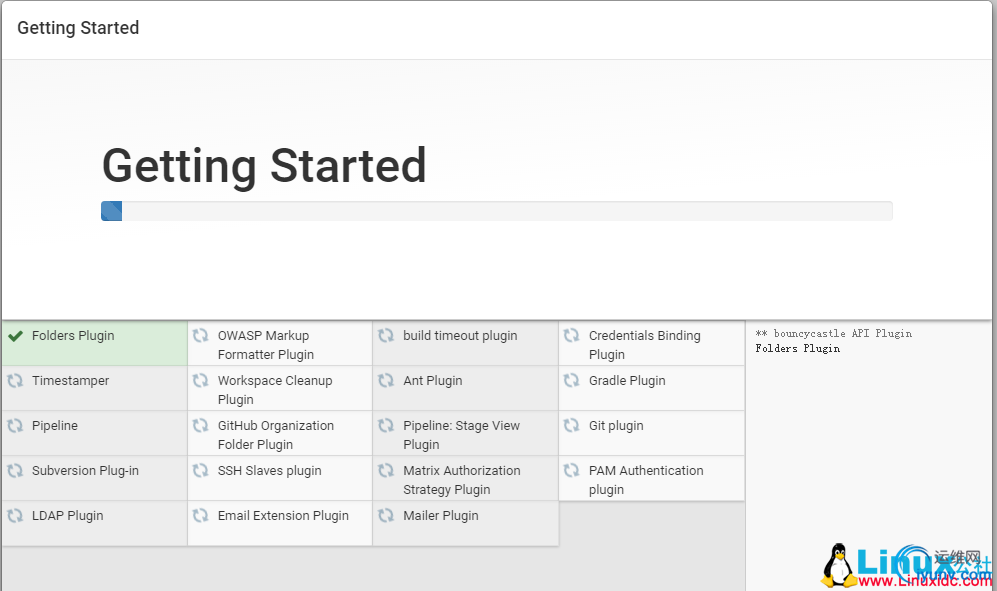Screen dimensions: 997x591
Task: Click the pending icon beside Timestamper
Action: coord(15,380)
